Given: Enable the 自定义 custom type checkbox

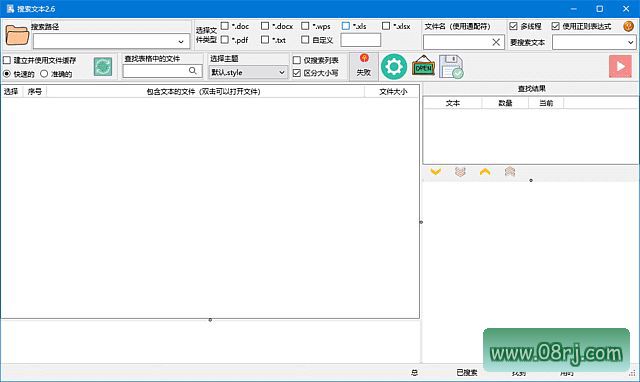Looking at the screenshot, I should tap(305, 40).
